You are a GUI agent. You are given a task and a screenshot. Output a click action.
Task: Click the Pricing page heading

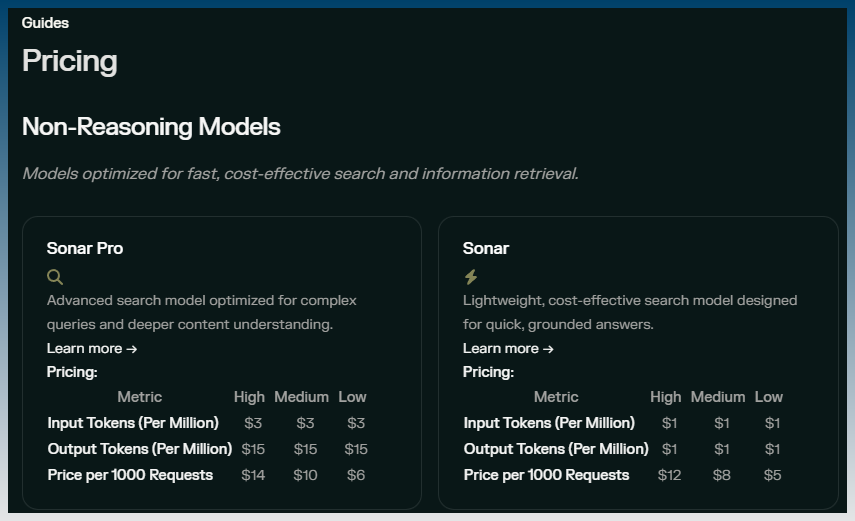[70, 61]
